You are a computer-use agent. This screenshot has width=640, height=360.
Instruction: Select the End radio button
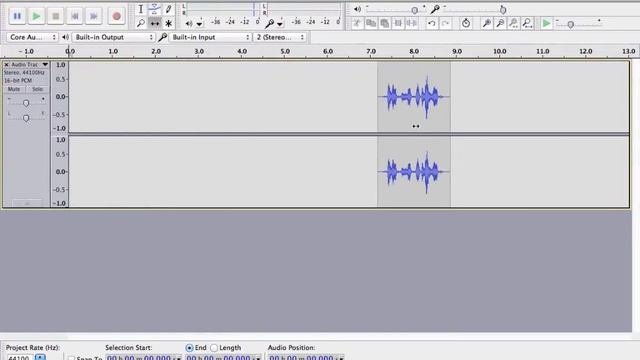(189, 348)
